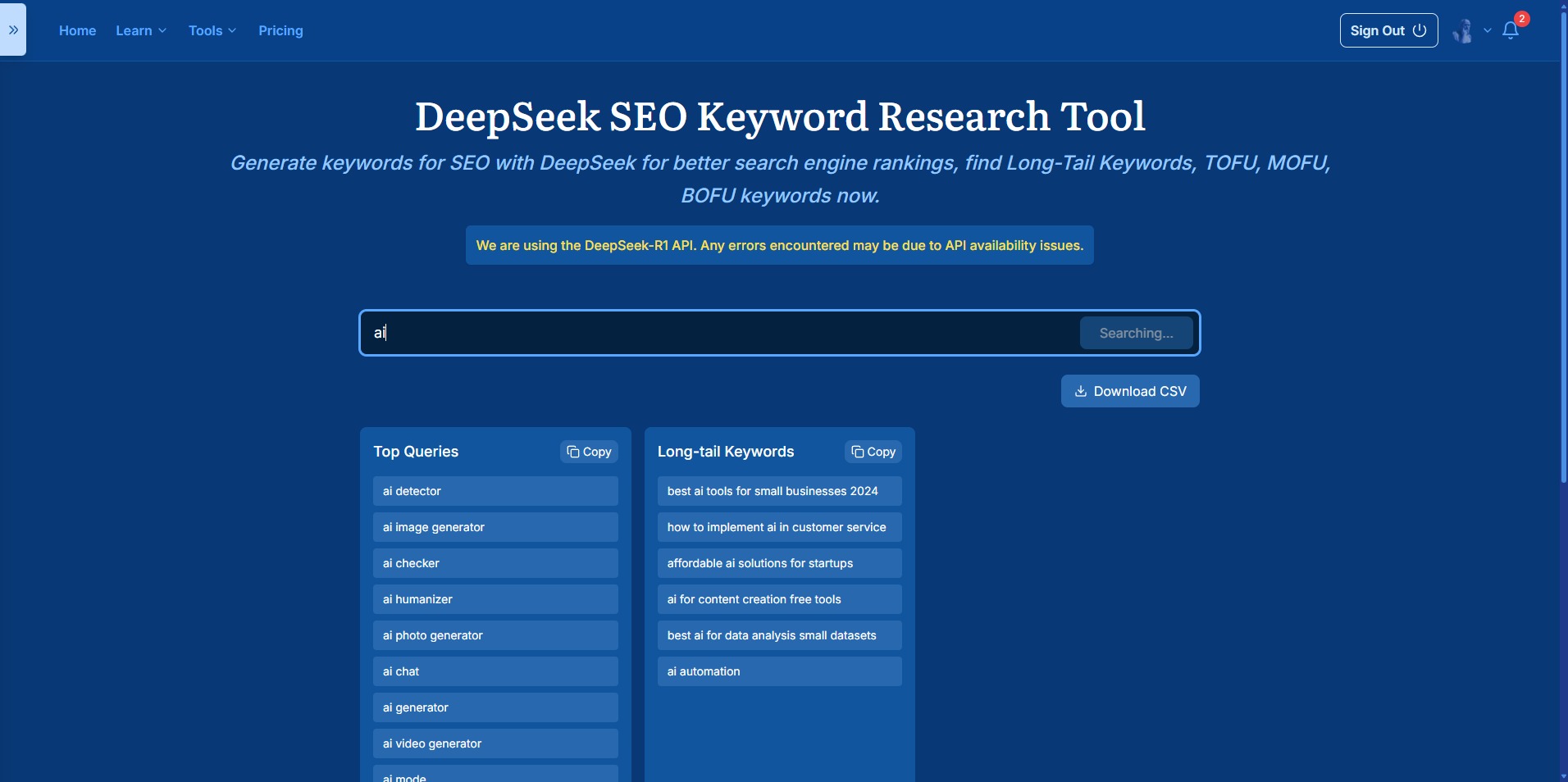This screenshot has width=1568, height=782.
Task: Select the 'ai checker' query
Action: [x=495, y=563]
